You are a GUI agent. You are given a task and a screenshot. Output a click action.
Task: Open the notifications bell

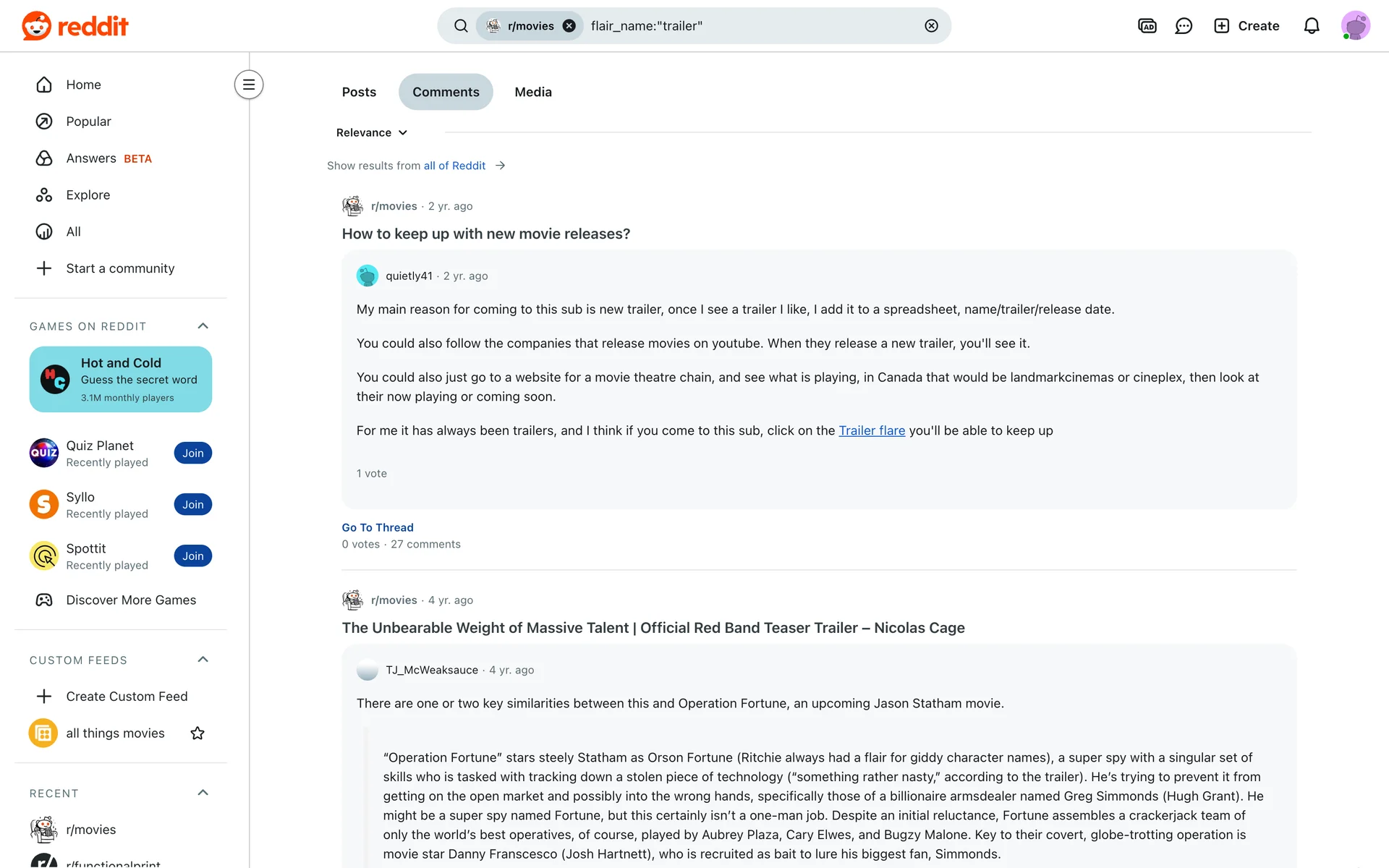[x=1311, y=26]
